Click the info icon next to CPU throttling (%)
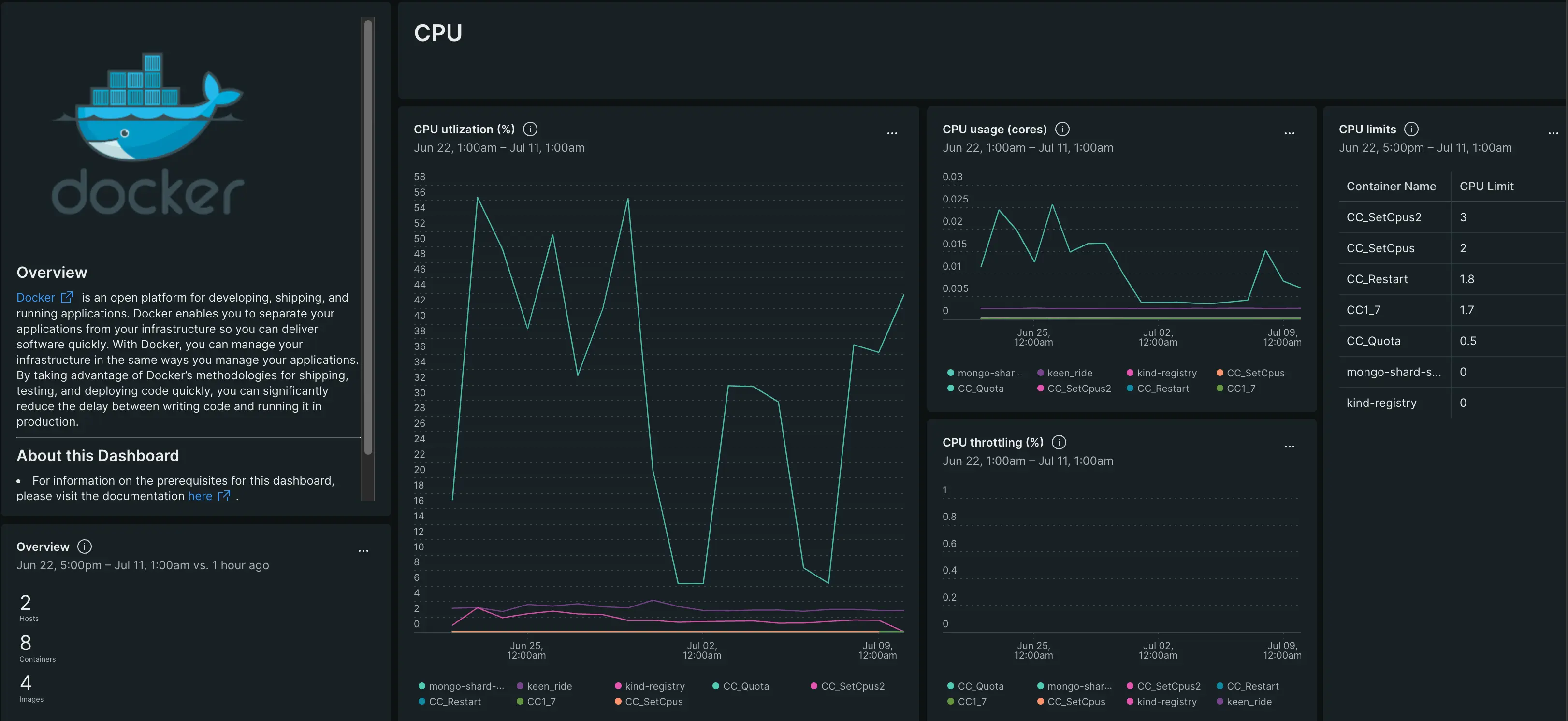 click(x=1059, y=442)
